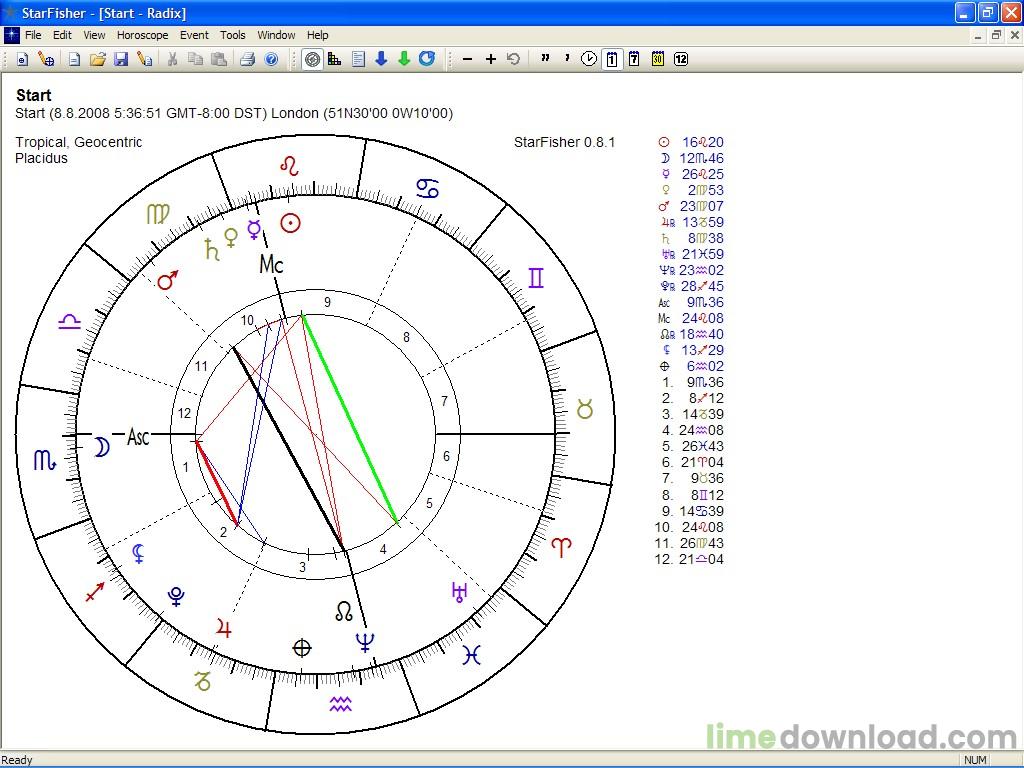Click the Open folder icon in toolbar

pos(97,59)
